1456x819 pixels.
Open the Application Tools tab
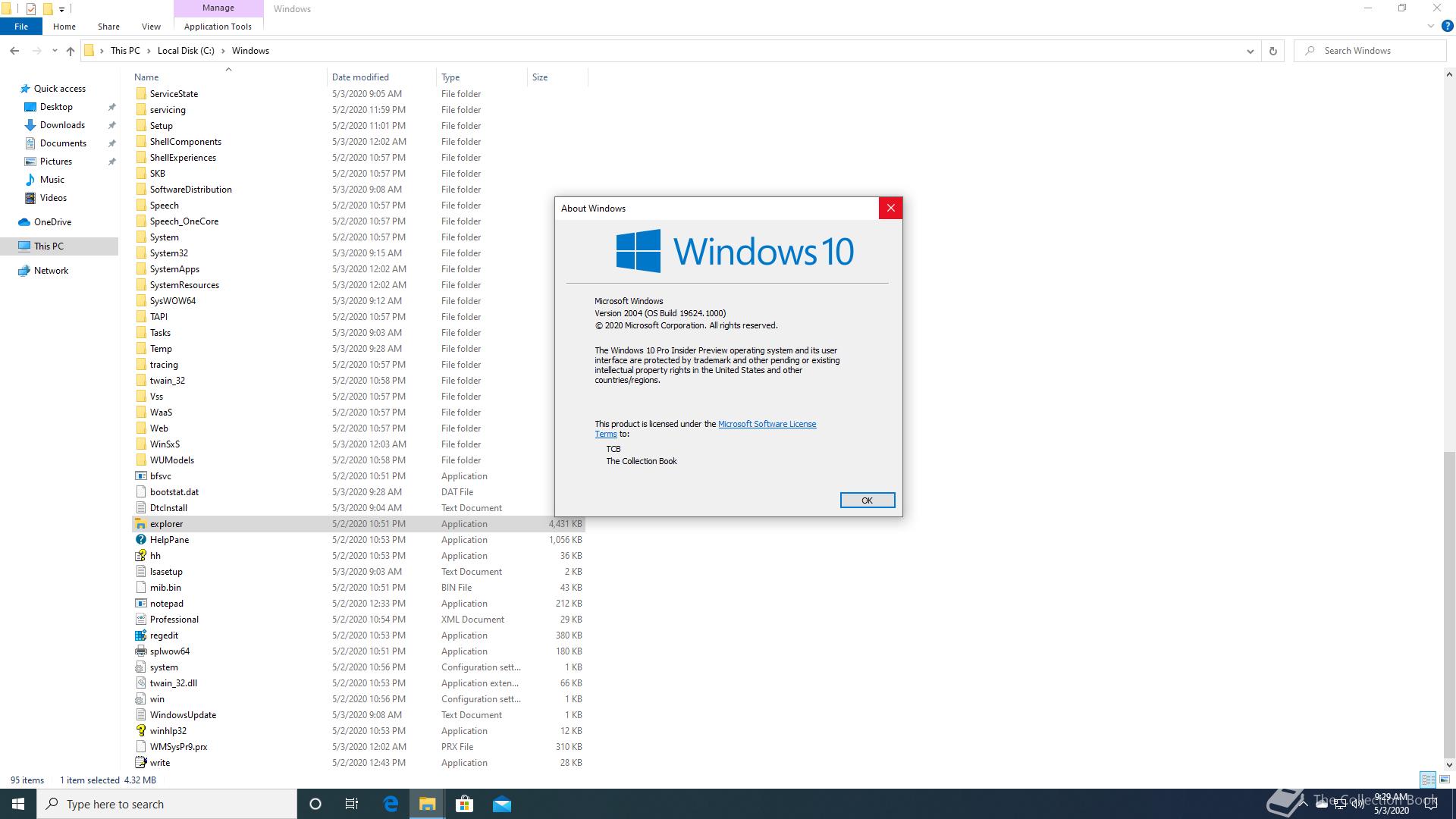point(218,26)
